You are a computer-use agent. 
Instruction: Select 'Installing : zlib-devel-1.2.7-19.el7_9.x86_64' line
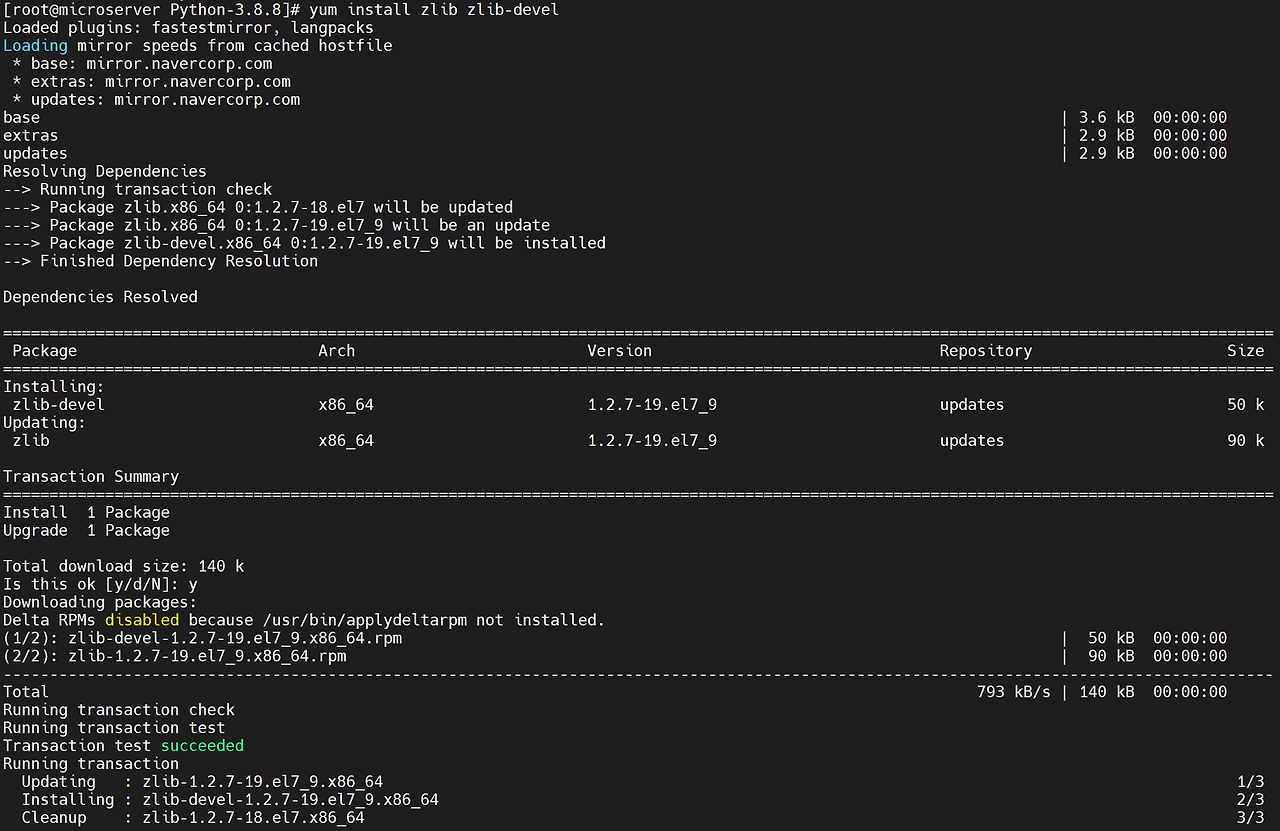[230, 800]
